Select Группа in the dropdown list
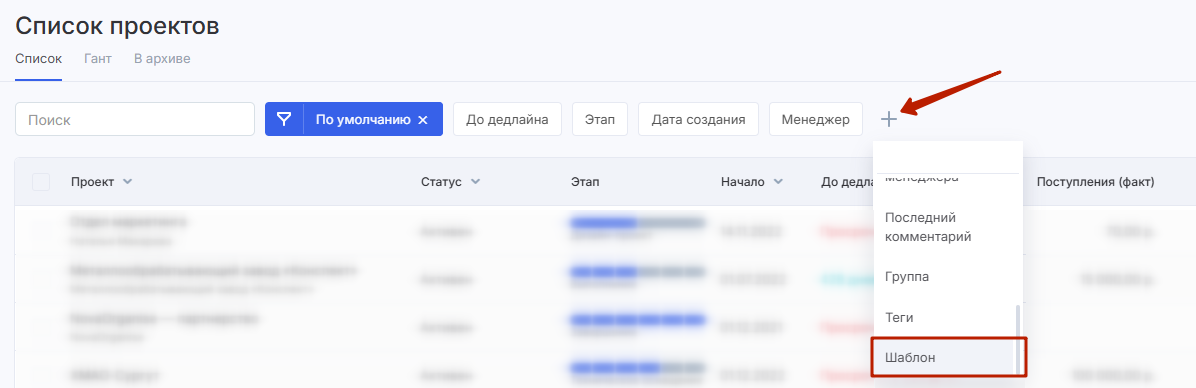 (943, 277)
